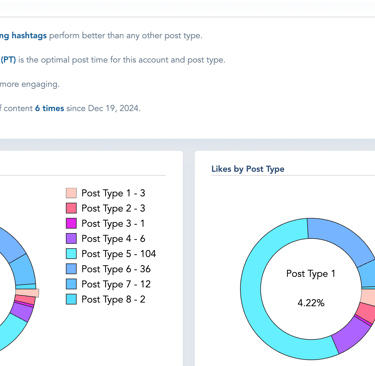Toggle Post Type 6 - 36 legend entry
375x366 pixels.
point(108,269)
